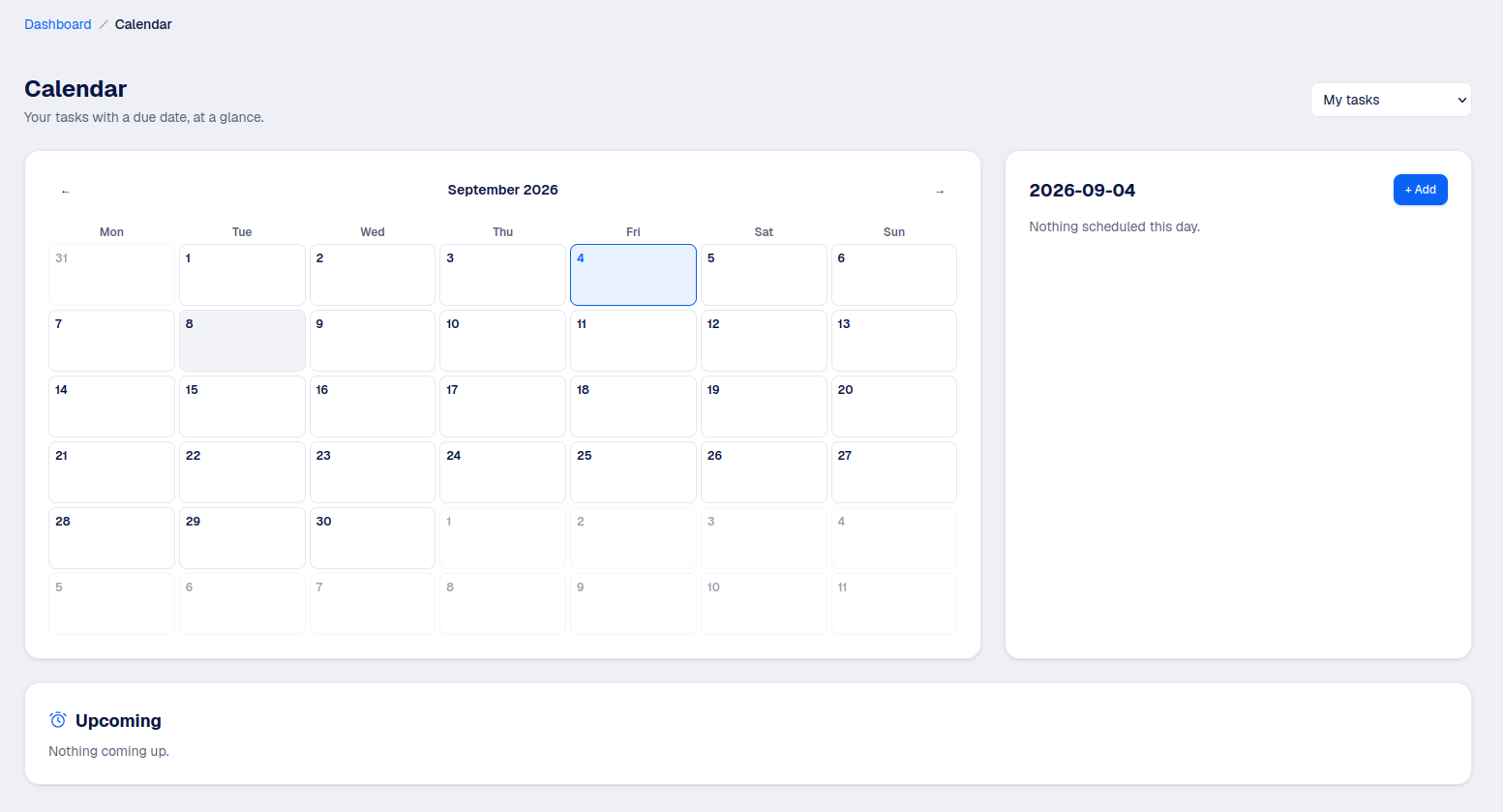Click "Nothing coming up." text
This screenshot has width=1503, height=812.
coord(108,751)
